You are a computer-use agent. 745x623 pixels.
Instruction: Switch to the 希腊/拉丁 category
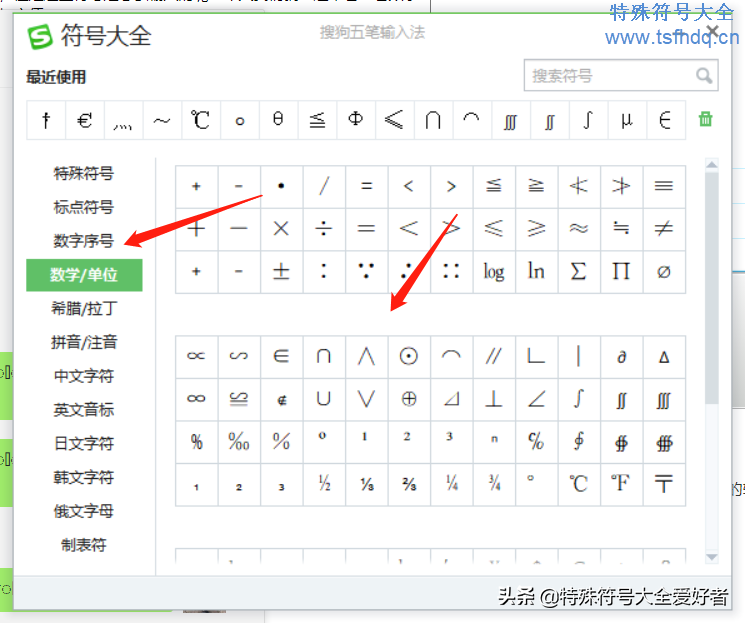point(84,308)
